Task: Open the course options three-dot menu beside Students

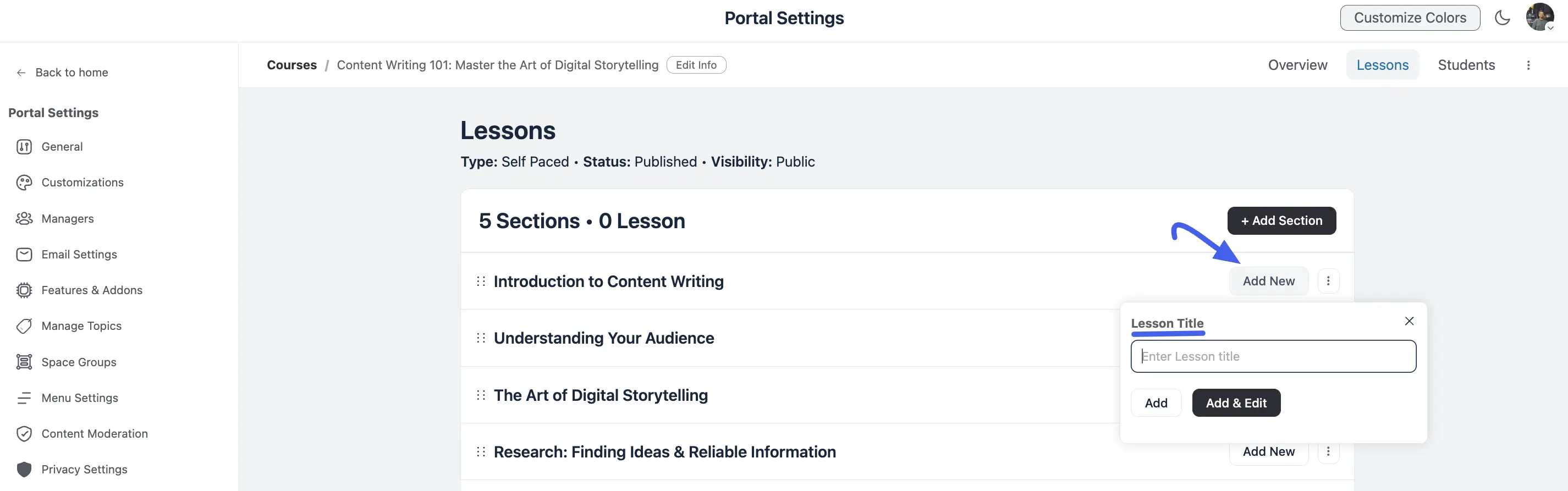Action: [x=1528, y=65]
